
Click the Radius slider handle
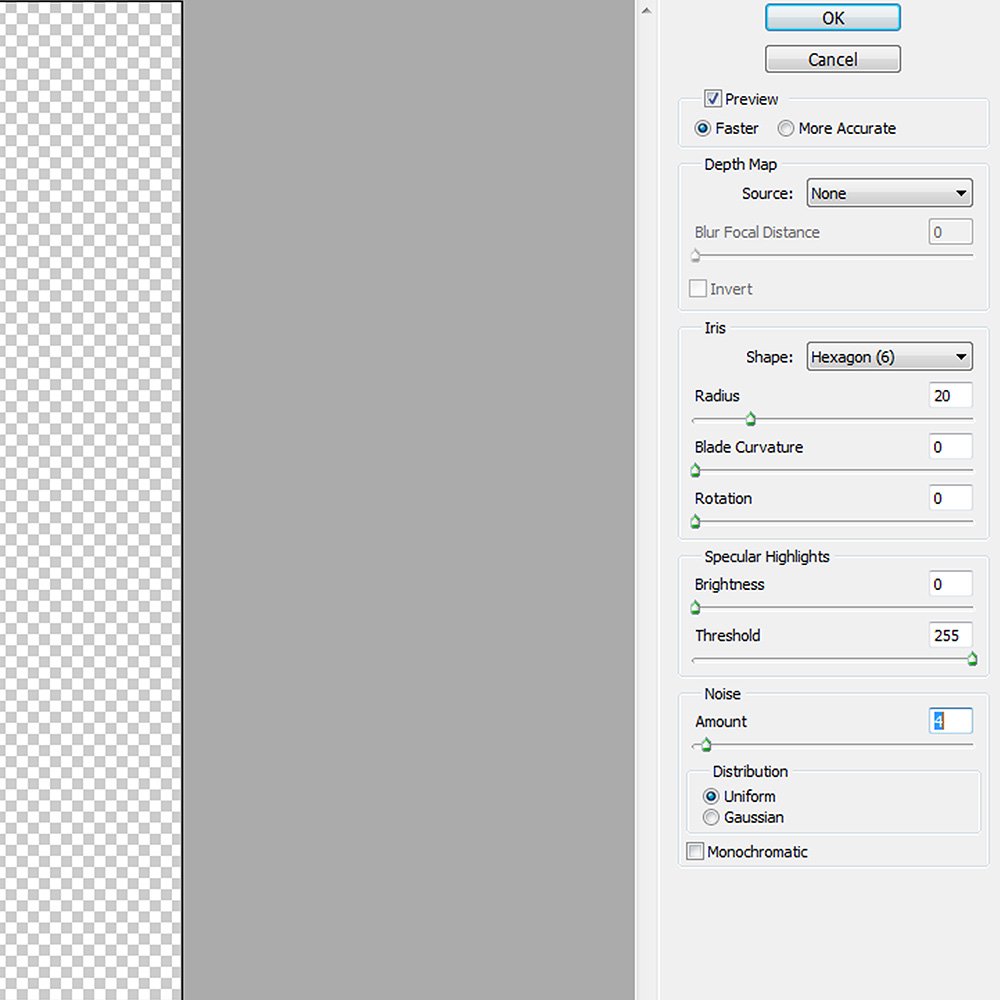(751, 419)
